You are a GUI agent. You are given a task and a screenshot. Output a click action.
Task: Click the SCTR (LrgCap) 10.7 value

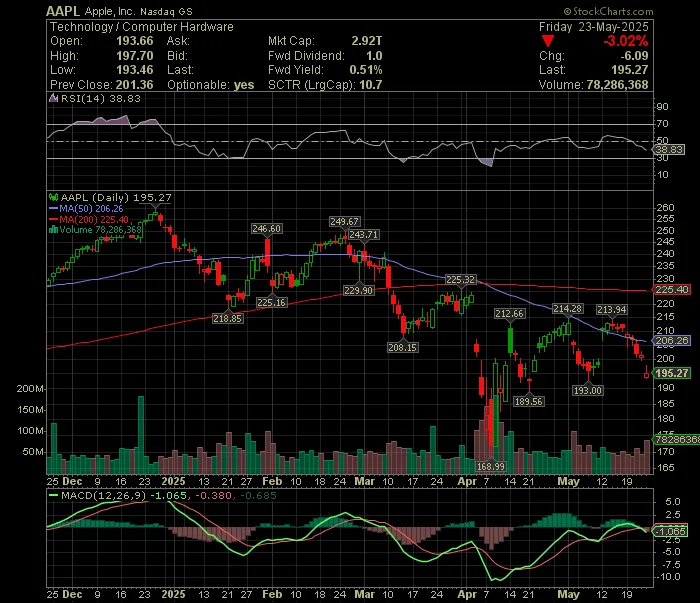(x=371, y=84)
